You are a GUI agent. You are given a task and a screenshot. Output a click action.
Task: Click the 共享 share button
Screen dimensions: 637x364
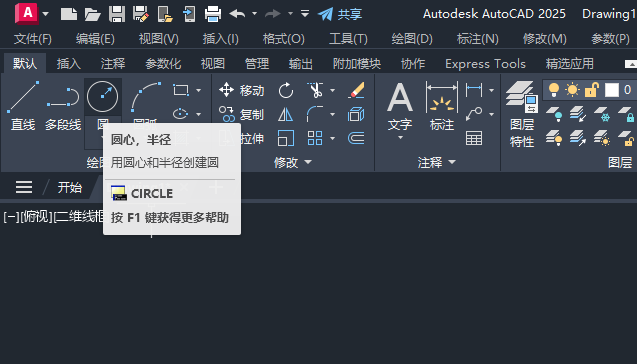[x=340, y=14]
